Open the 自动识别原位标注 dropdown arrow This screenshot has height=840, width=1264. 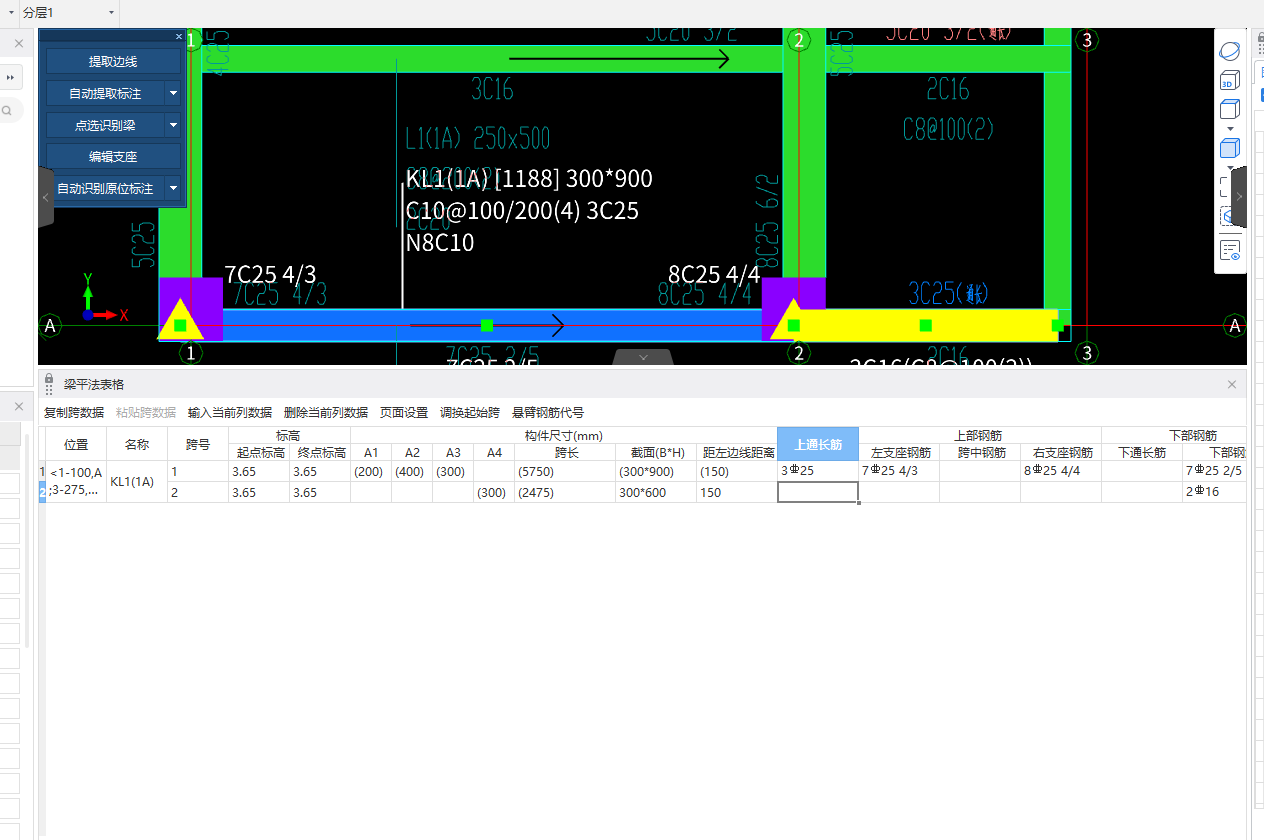pyautogui.click(x=173, y=188)
